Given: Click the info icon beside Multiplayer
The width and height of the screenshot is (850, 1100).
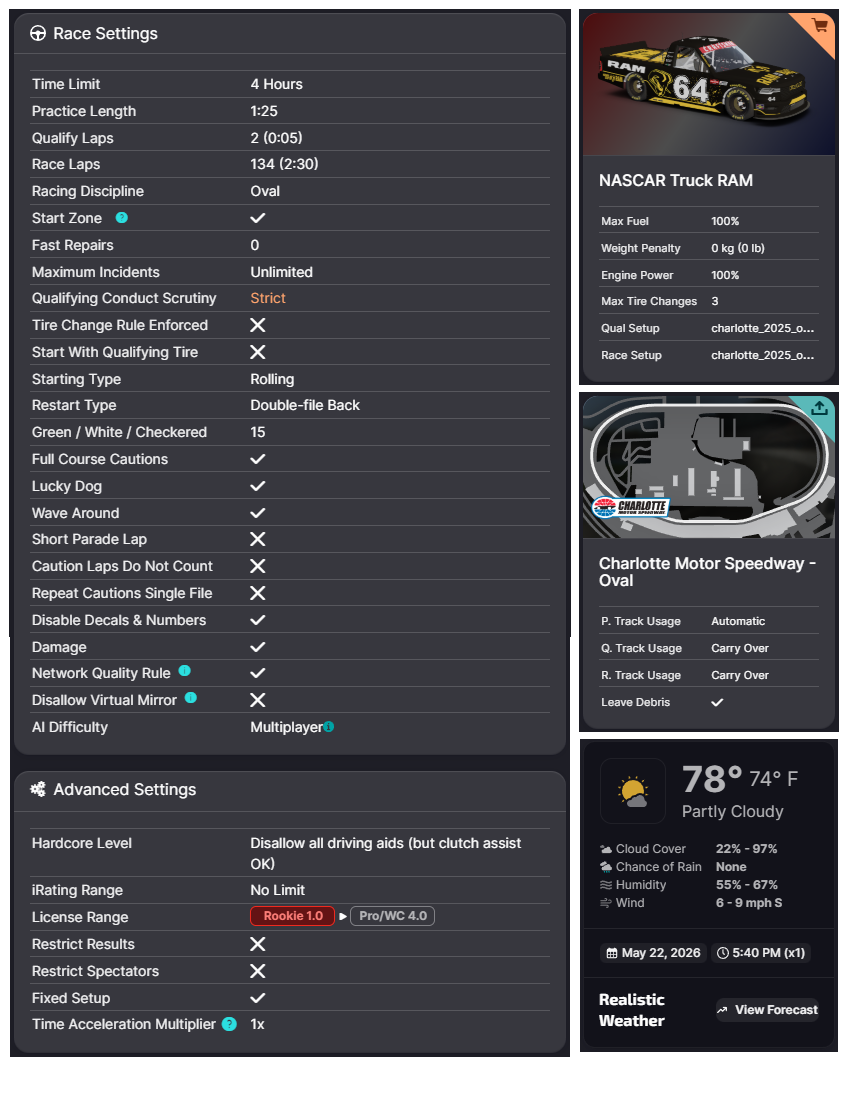Looking at the screenshot, I should [x=329, y=727].
